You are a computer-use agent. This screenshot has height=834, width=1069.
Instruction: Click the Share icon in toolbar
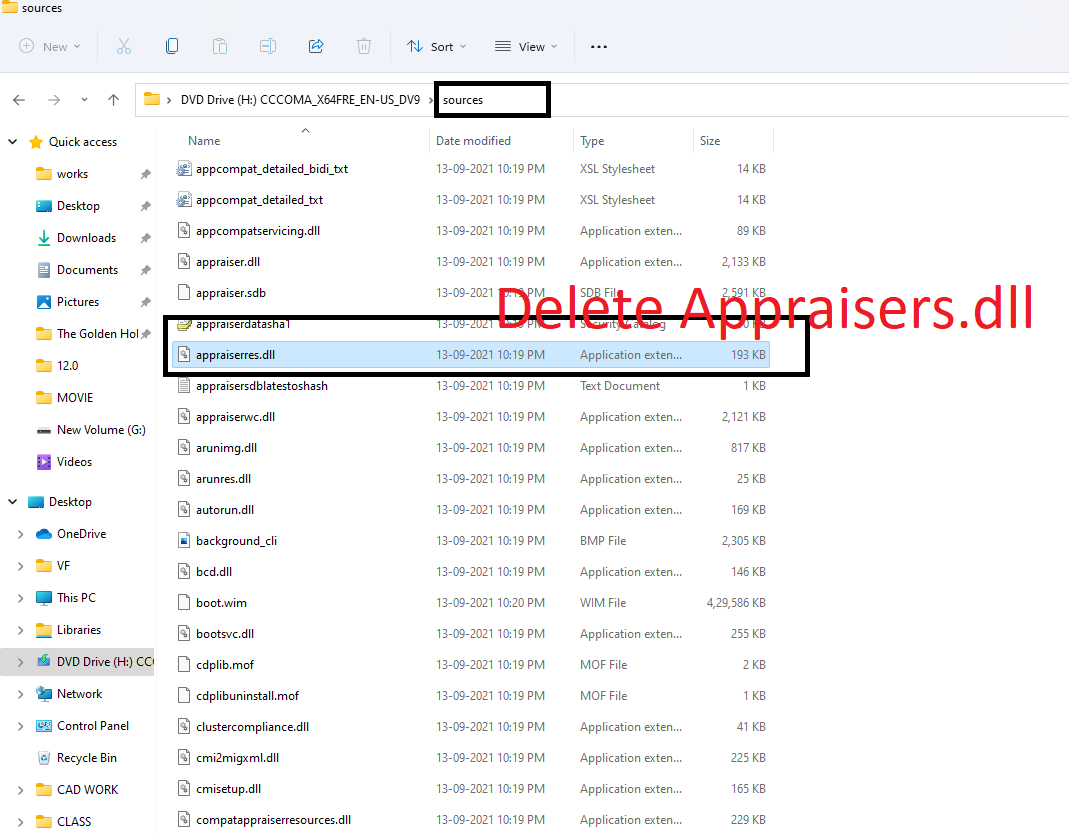(x=316, y=46)
